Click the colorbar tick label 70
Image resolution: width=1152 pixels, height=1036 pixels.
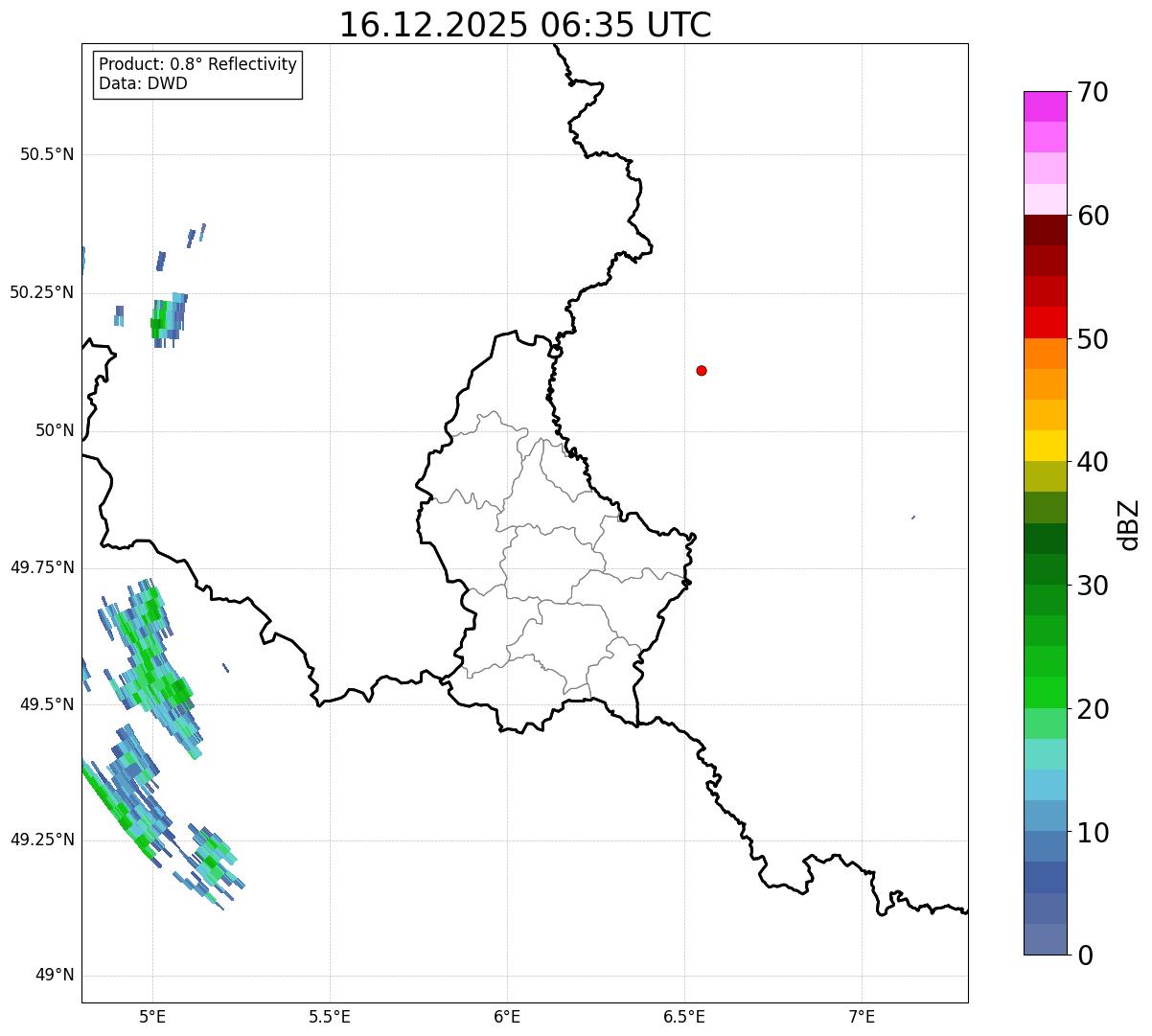[x=1093, y=92]
